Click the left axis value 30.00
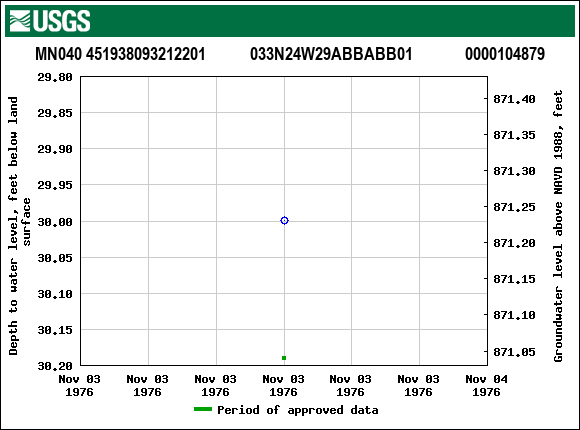The image size is (580, 430). 55,222
